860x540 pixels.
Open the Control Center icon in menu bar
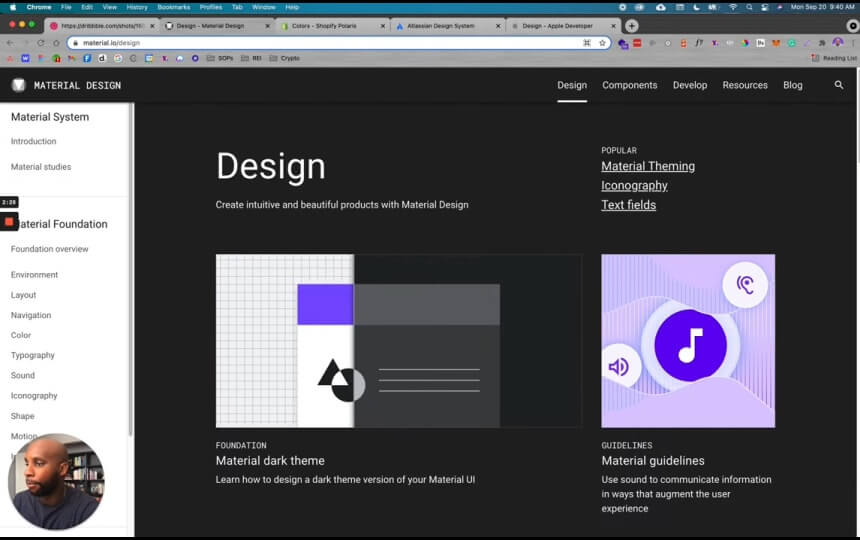tap(765, 7)
